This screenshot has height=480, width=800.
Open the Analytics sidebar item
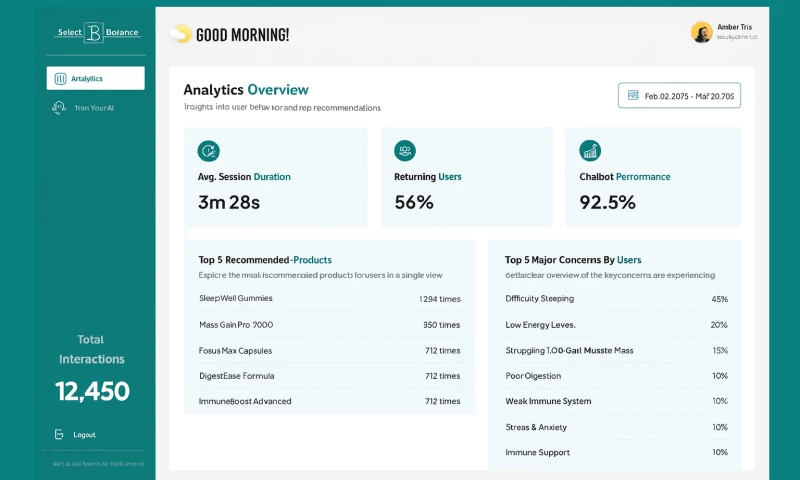(x=95, y=78)
